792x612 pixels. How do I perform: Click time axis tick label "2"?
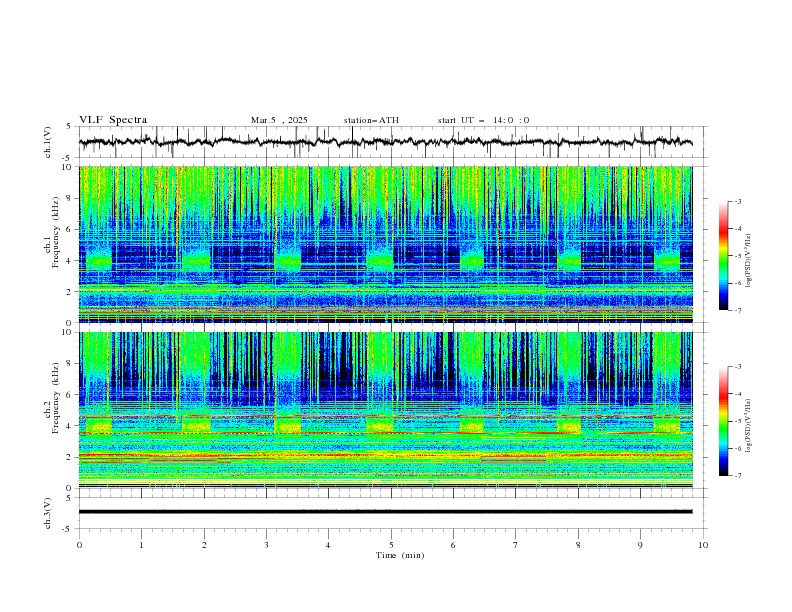point(204,545)
